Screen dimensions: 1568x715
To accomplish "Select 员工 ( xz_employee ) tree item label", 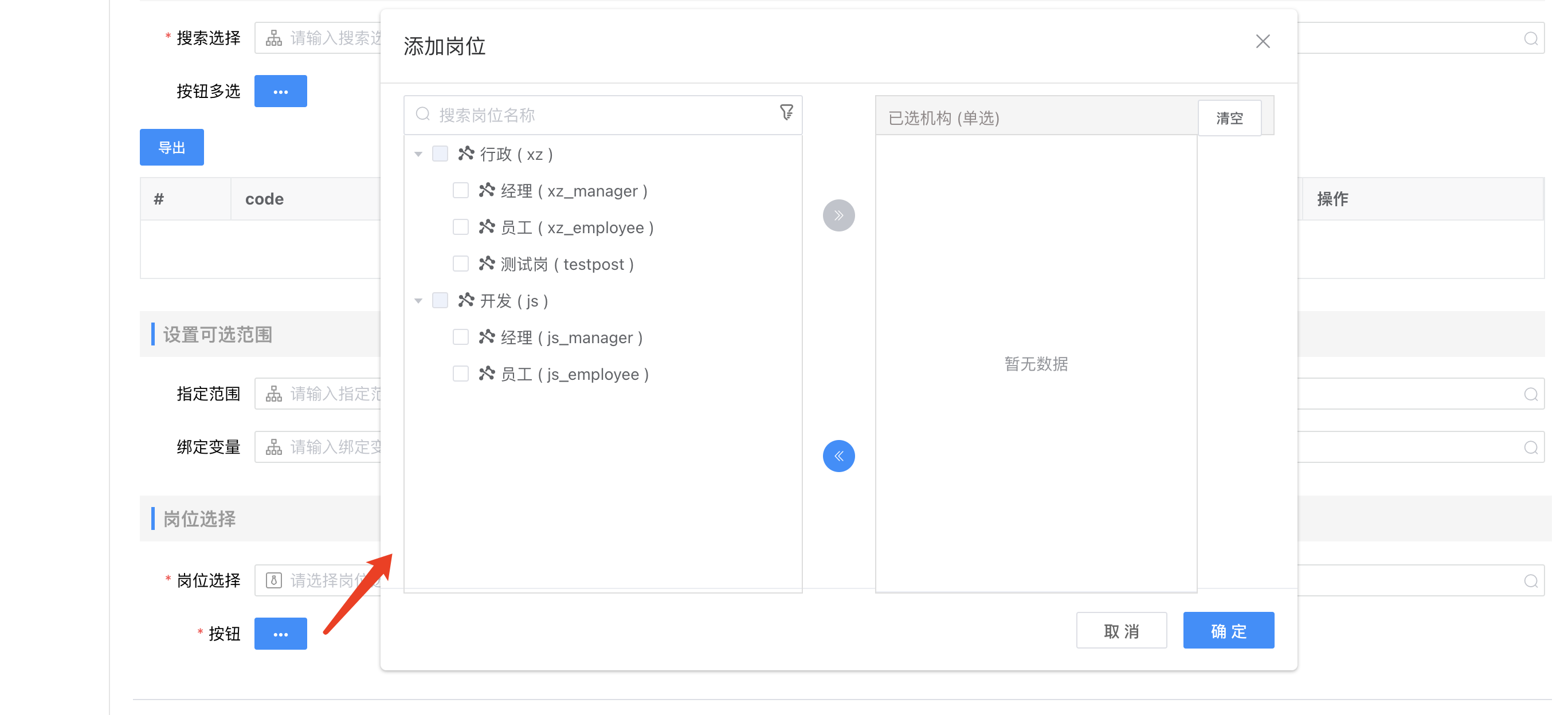I will [577, 227].
